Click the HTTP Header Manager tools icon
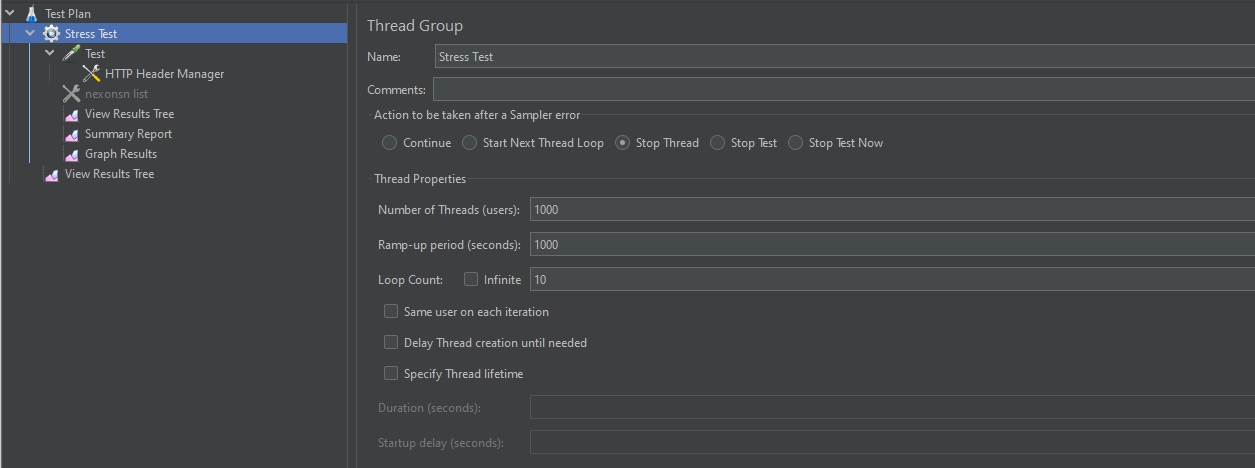This screenshot has width=1255, height=468. [x=91, y=74]
